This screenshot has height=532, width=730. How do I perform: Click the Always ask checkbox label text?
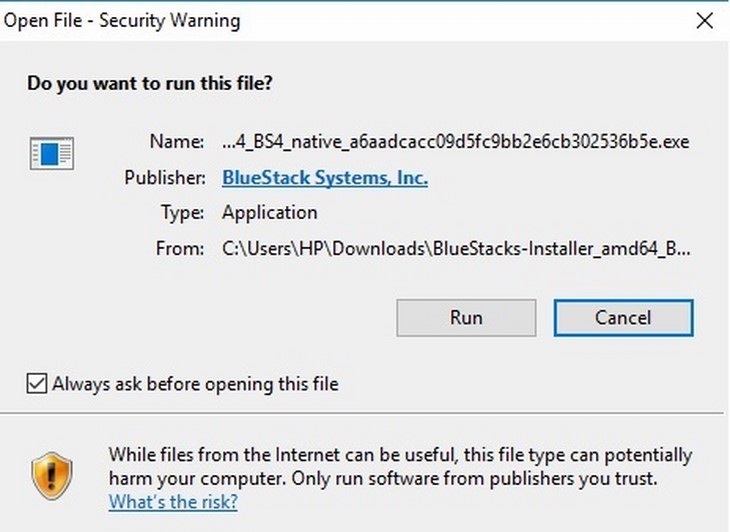point(196,384)
